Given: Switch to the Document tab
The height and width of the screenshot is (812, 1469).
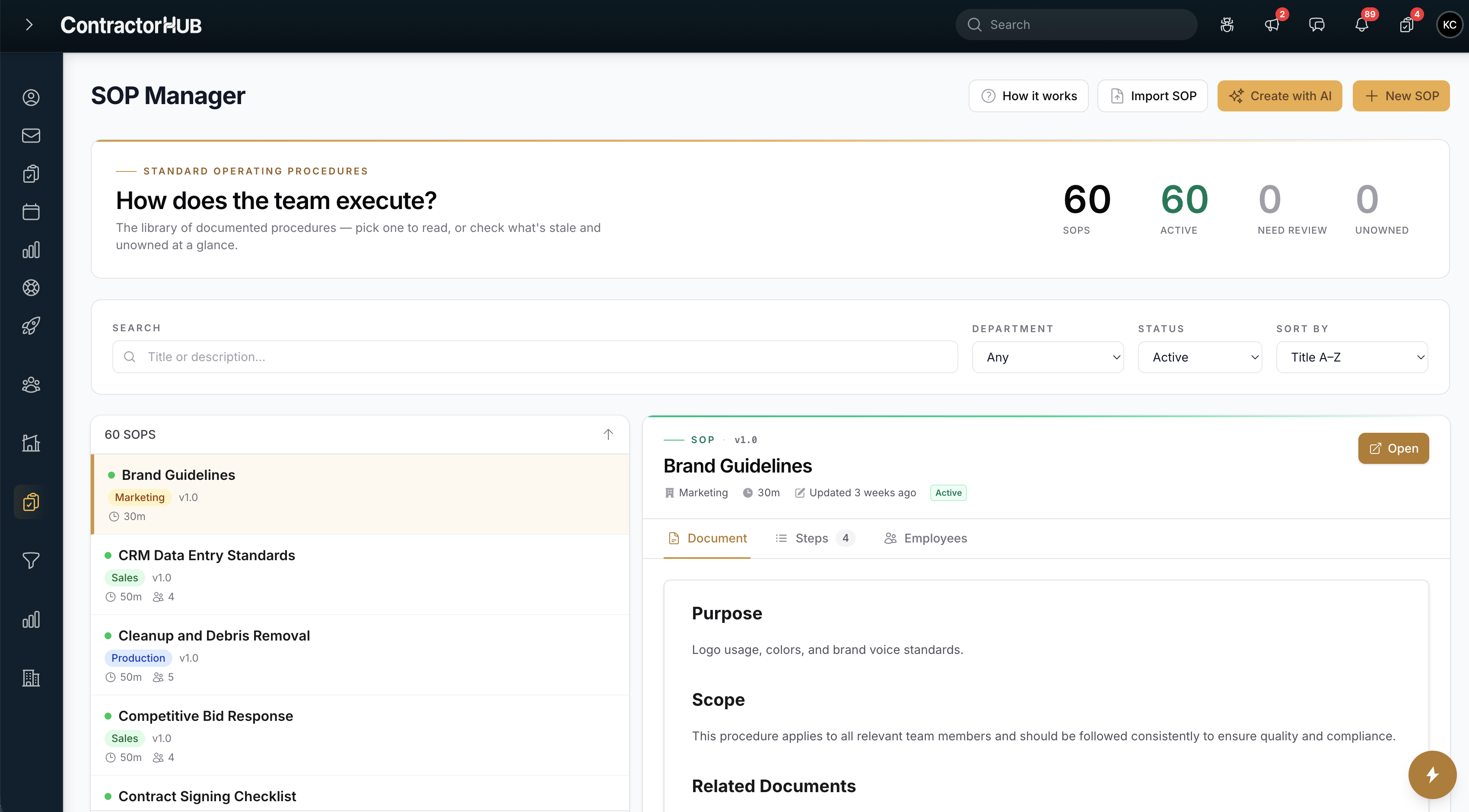Looking at the screenshot, I should [707, 538].
